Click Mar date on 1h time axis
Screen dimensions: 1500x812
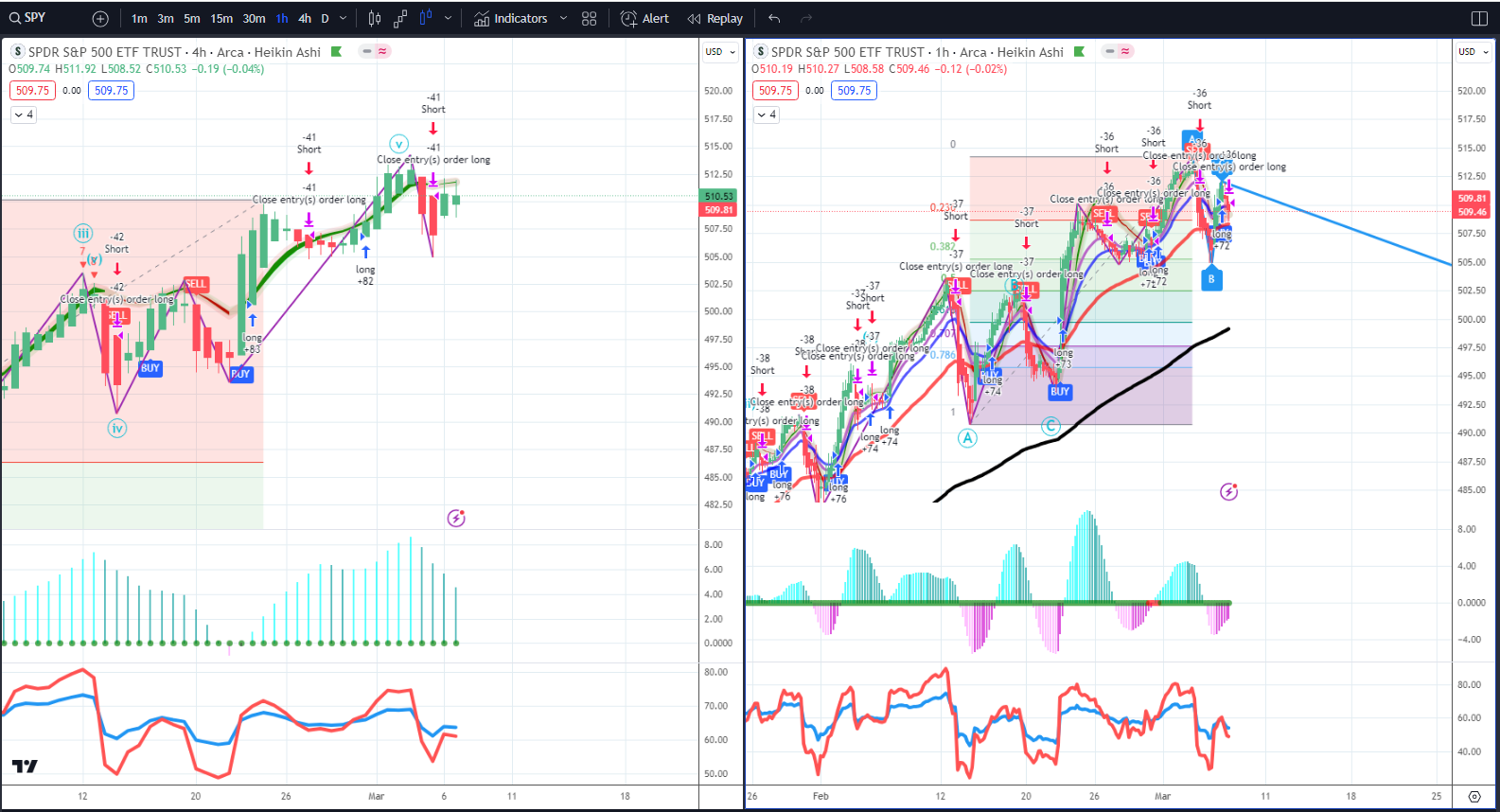point(1162,796)
